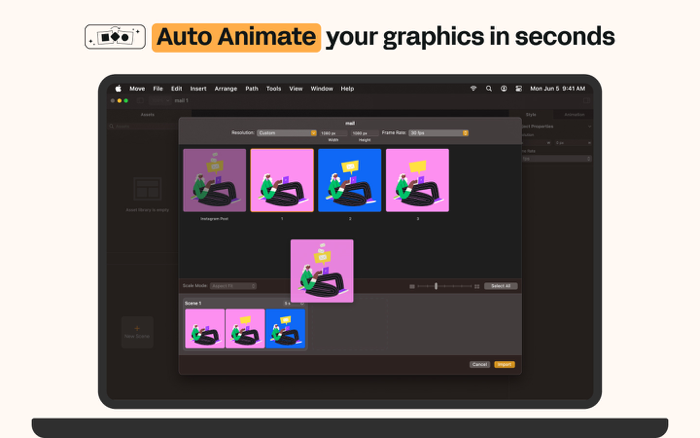Click the second pink frame in Scene 1
The width and height of the screenshot is (700, 438).
pos(245,329)
